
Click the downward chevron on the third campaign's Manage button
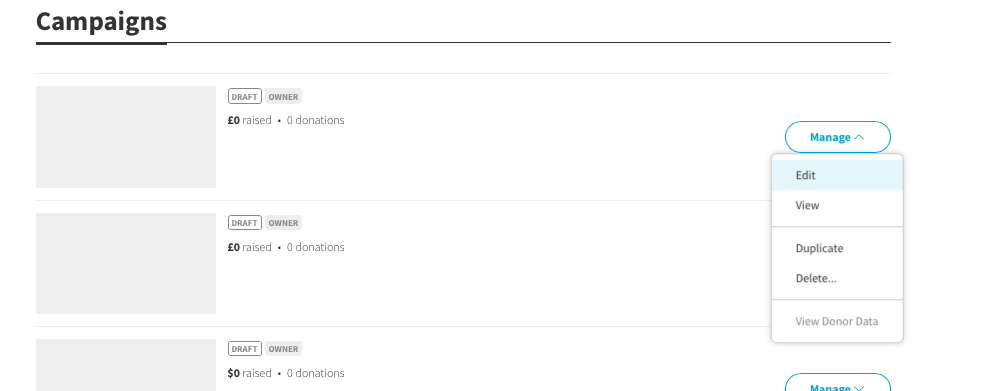coord(859,388)
